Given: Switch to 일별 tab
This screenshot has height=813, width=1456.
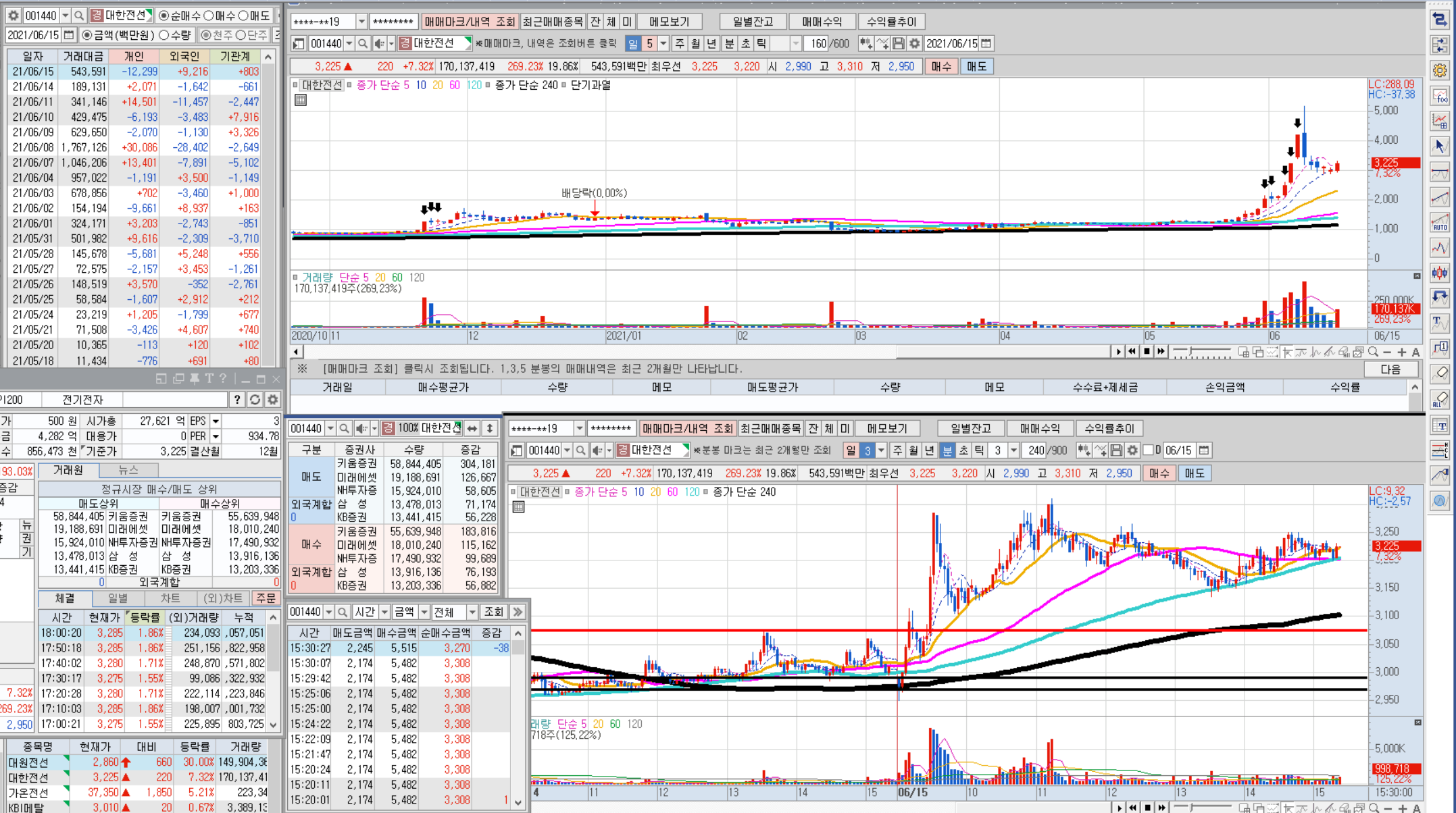Looking at the screenshot, I should coord(118,598).
